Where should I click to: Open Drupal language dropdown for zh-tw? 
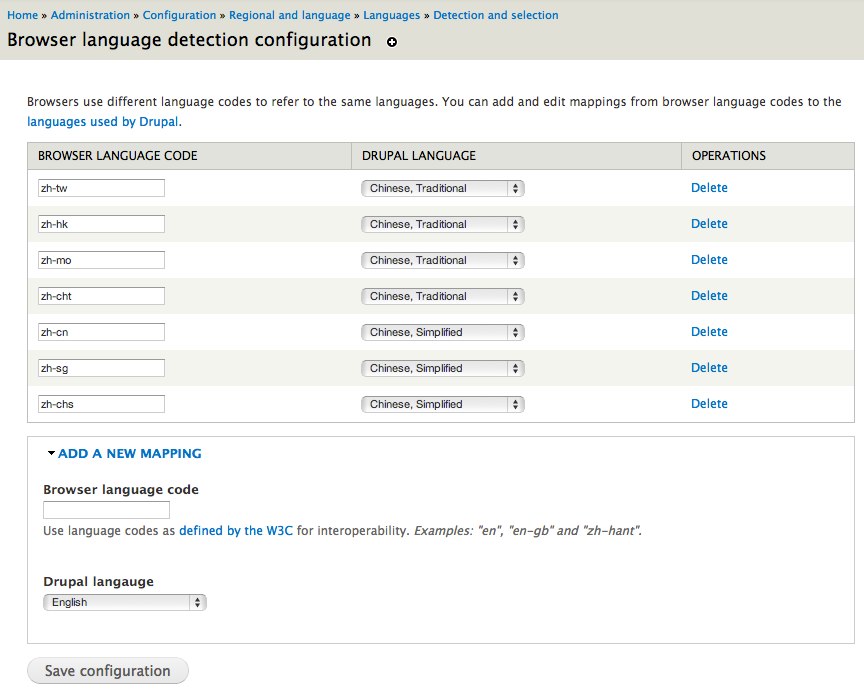(442, 188)
